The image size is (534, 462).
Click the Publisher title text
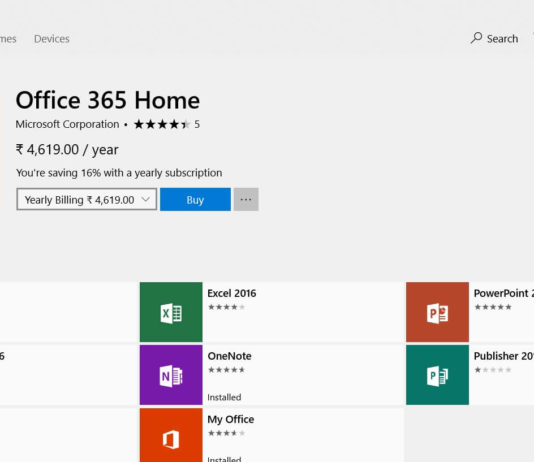point(504,356)
